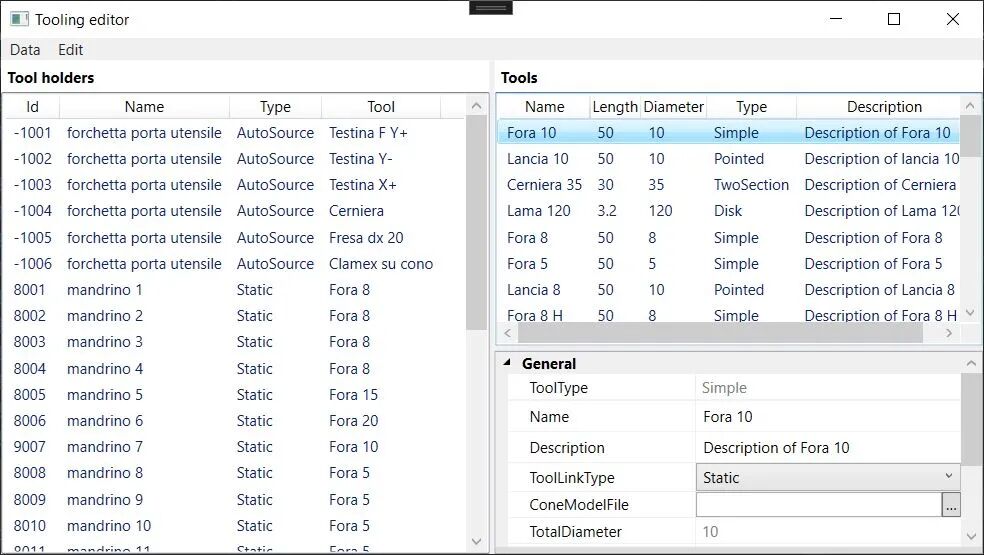Select mandrino 1 row
This screenshot has height=555, width=984.
point(235,290)
